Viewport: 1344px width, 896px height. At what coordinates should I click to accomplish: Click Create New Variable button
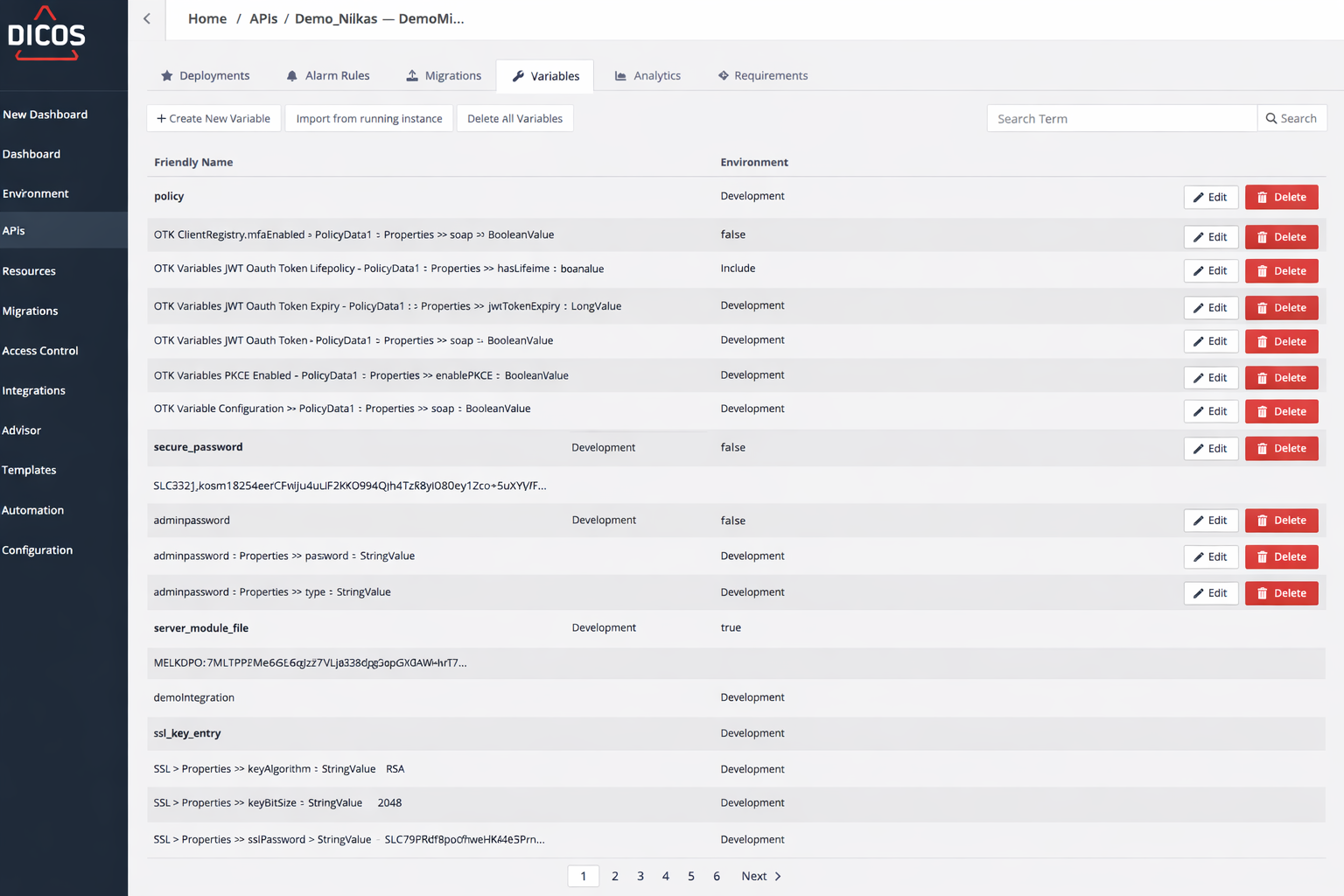coord(213,119)
